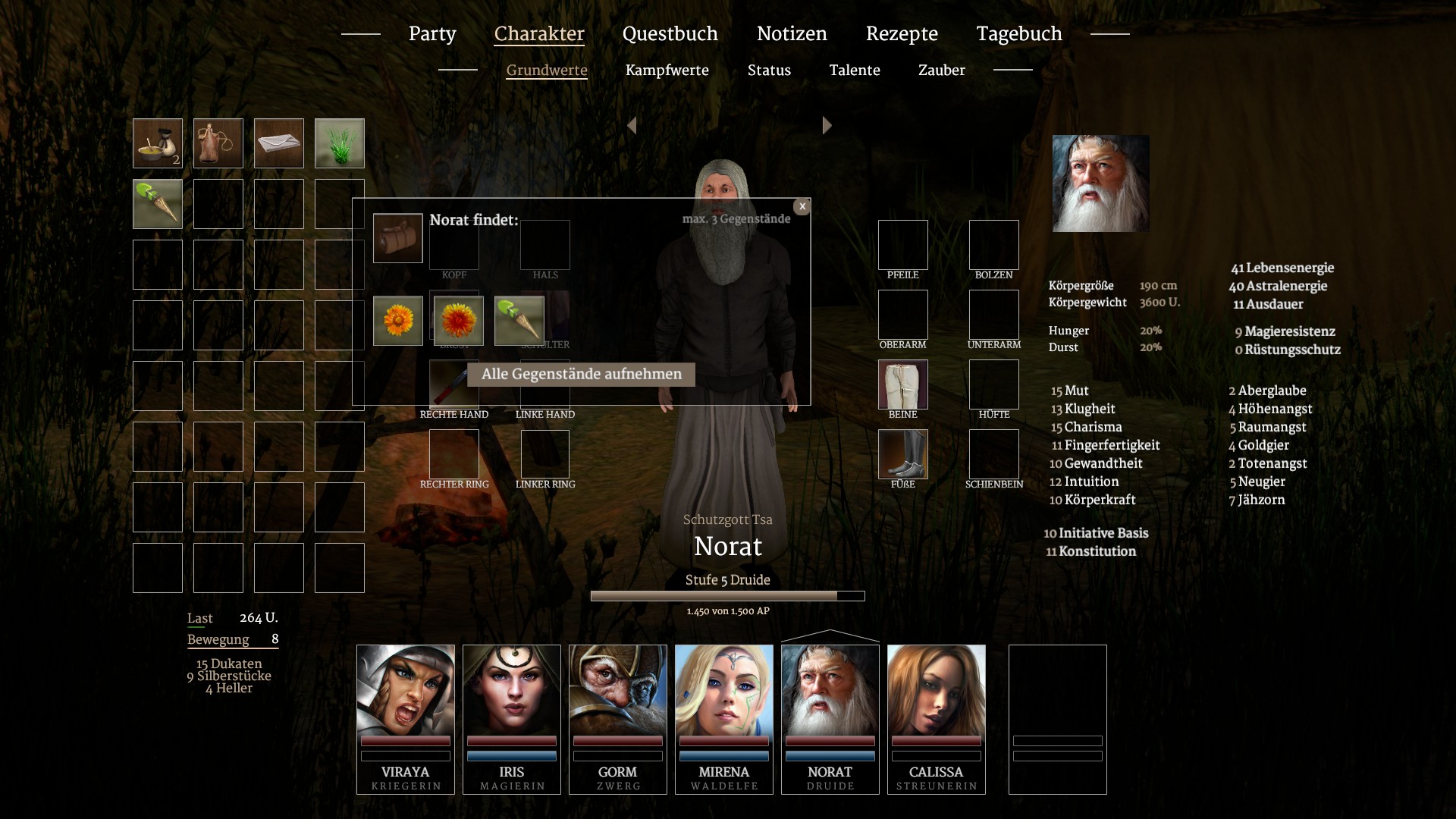Click the Stufe 5 Druide text
1456x819 pixels.
pos(728,580)
